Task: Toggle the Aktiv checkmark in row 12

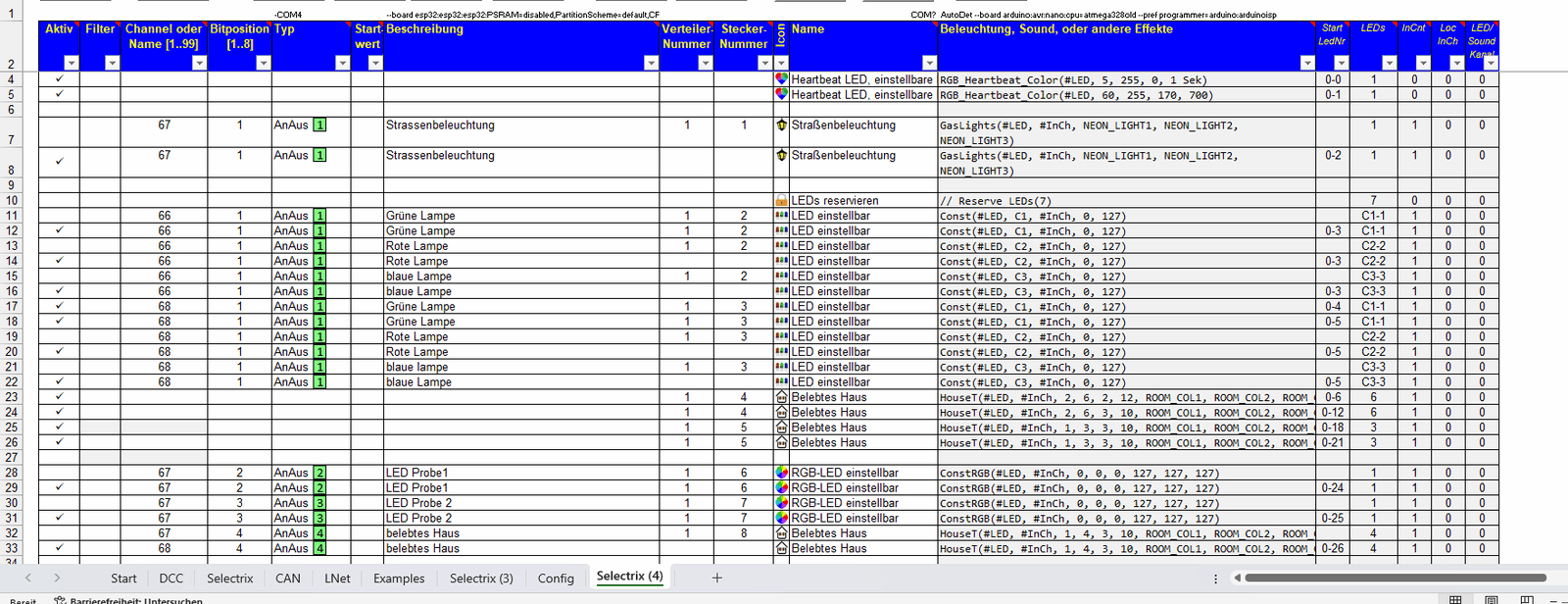Action: [59, 231]
